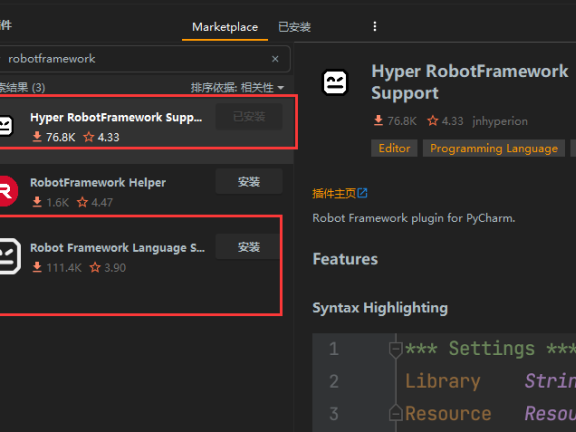Open the 已安装 (Installed) tab
Screen dimensions: 576x432
click(295, 27)
